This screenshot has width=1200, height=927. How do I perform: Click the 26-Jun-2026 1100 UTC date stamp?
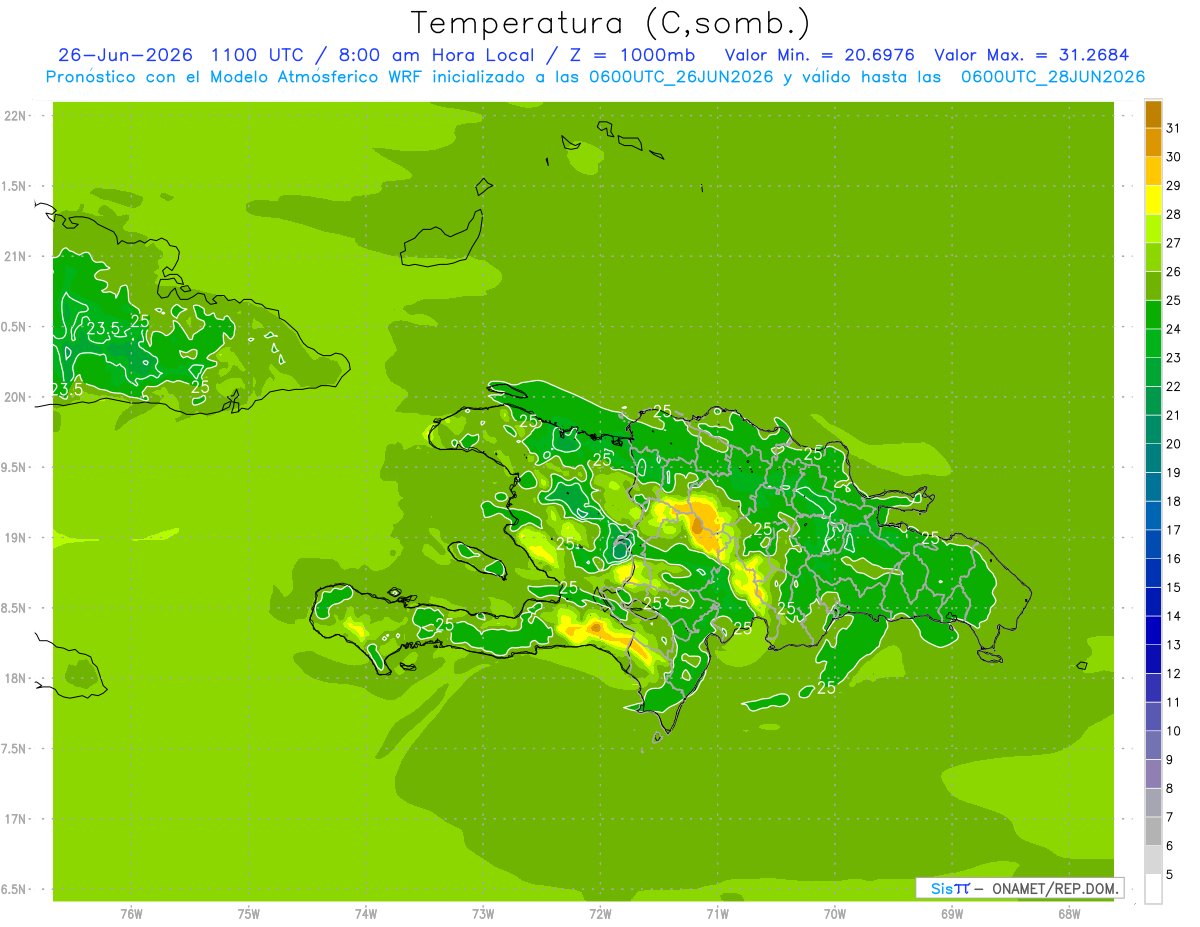167,55
